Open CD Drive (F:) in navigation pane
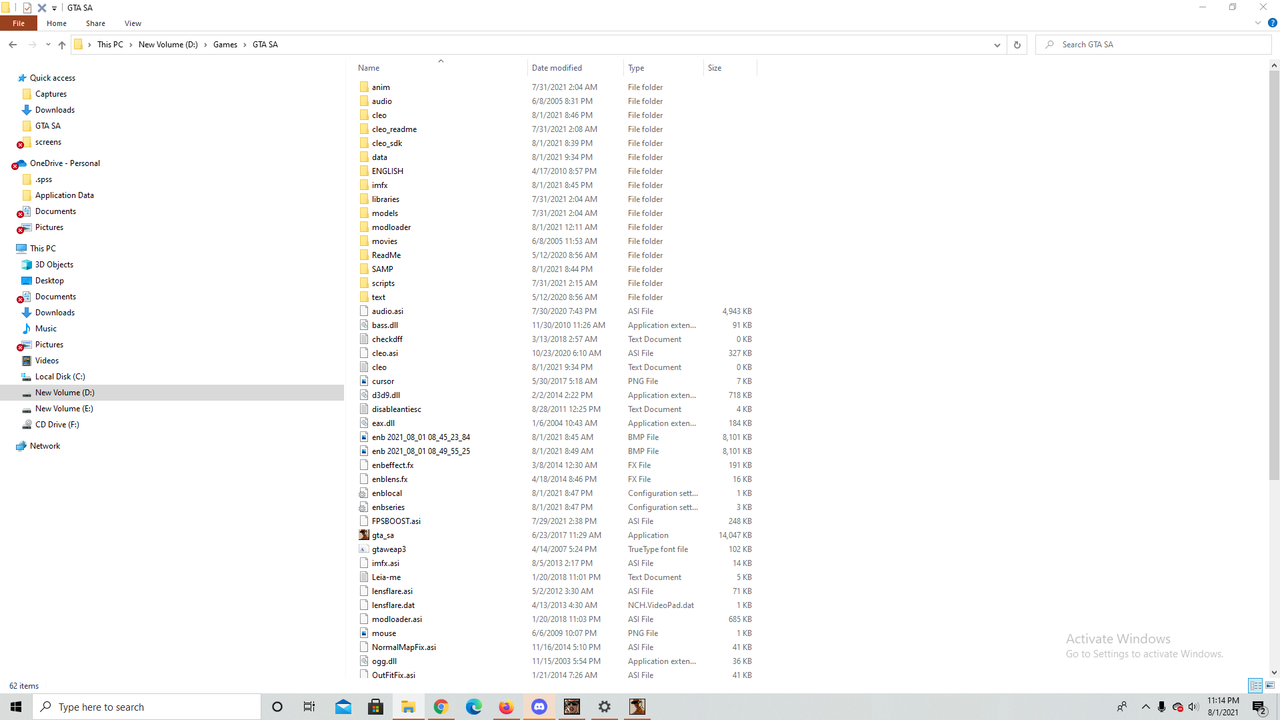Viewport: 1280px width, 720px height. (x=57, y=425)
